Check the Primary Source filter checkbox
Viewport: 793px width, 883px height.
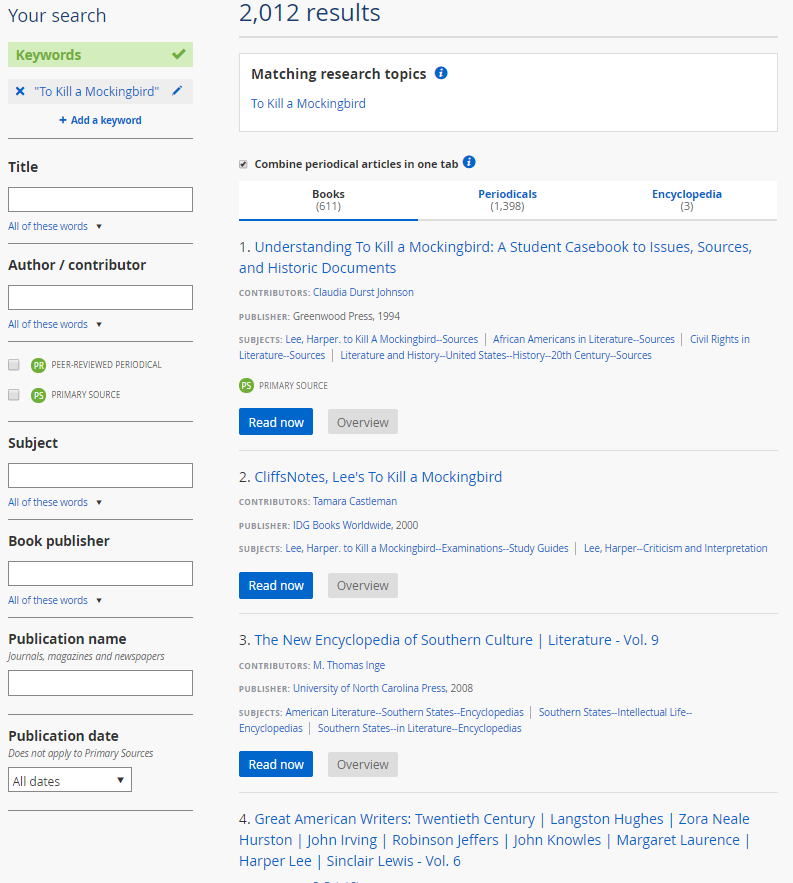coord(14,395)
